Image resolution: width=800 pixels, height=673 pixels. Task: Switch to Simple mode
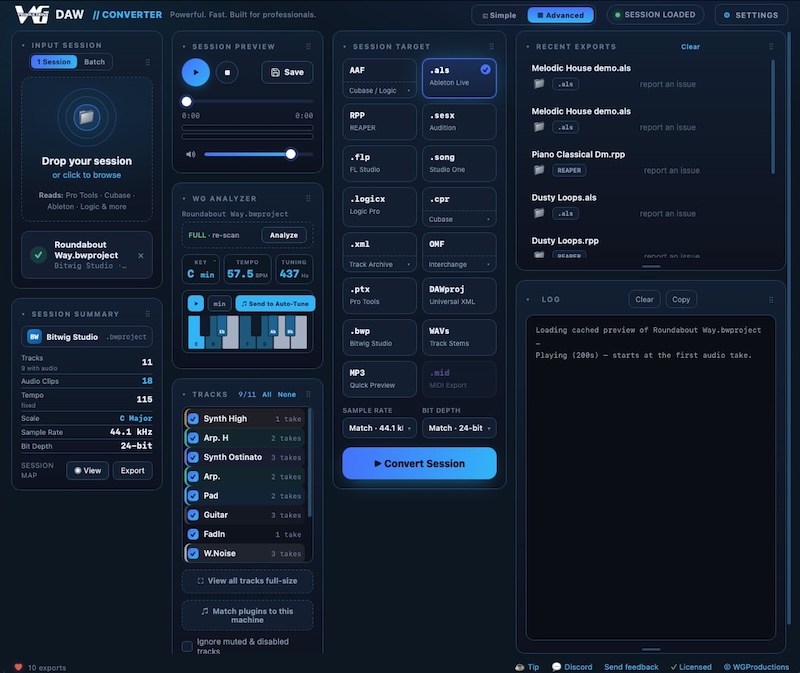499,15
